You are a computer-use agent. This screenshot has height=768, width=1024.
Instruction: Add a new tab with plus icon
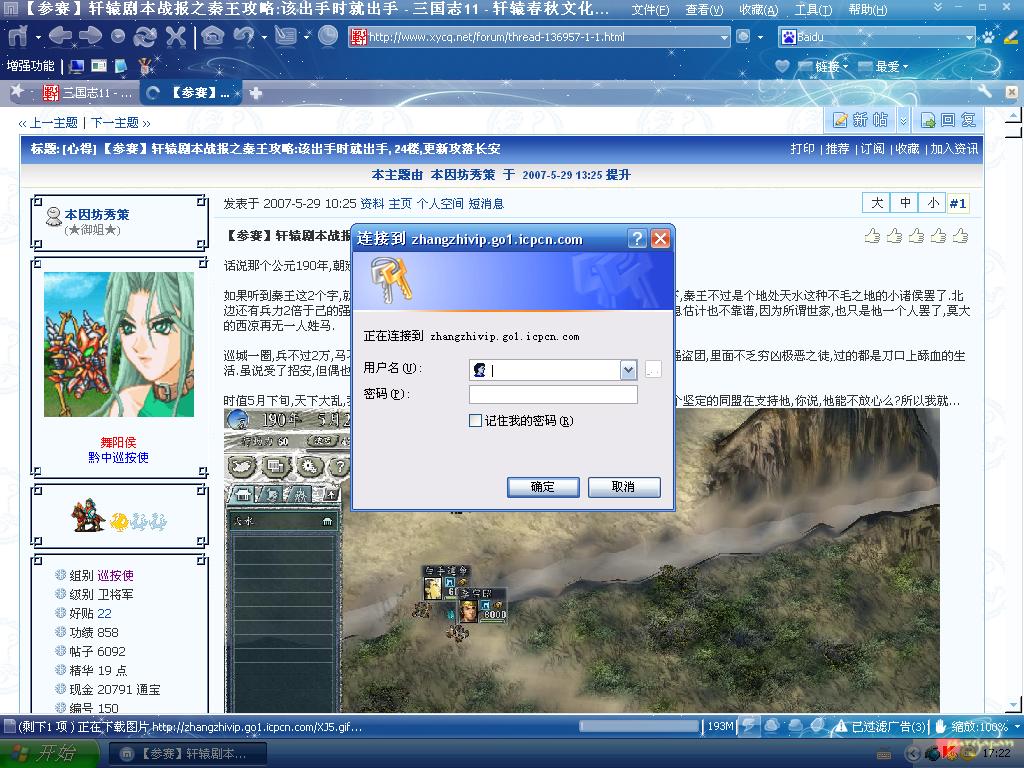pos(256,93)
